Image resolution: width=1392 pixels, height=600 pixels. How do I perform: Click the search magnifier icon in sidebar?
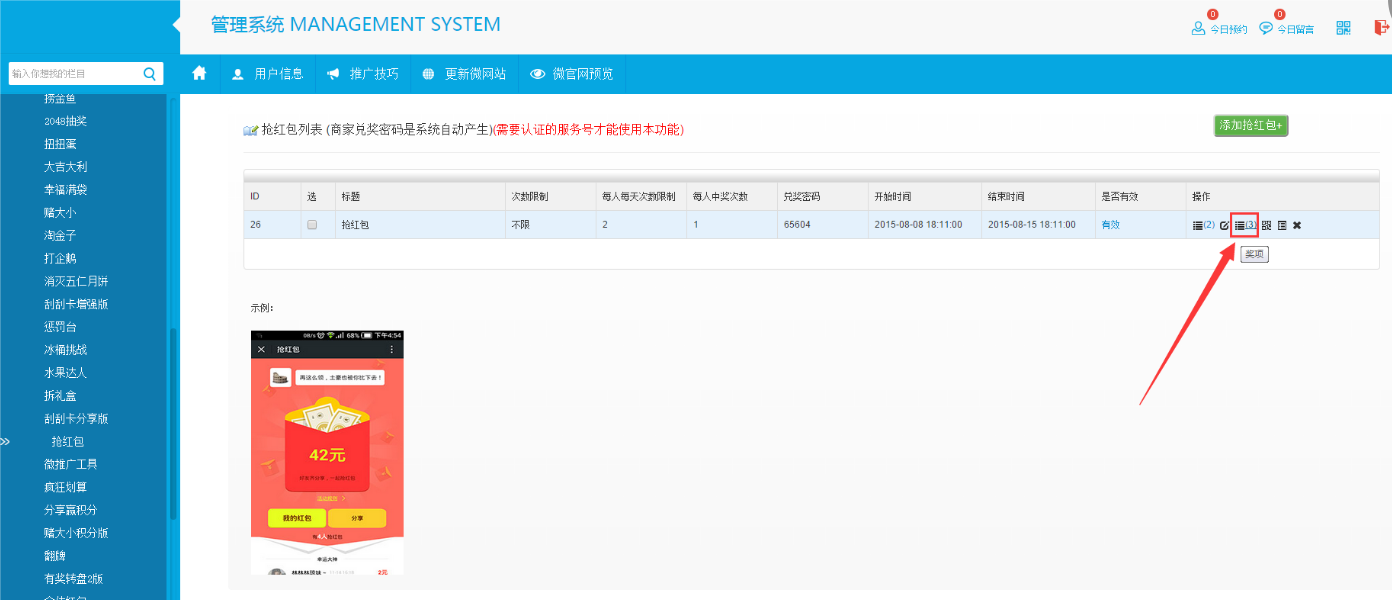[149, 73]
